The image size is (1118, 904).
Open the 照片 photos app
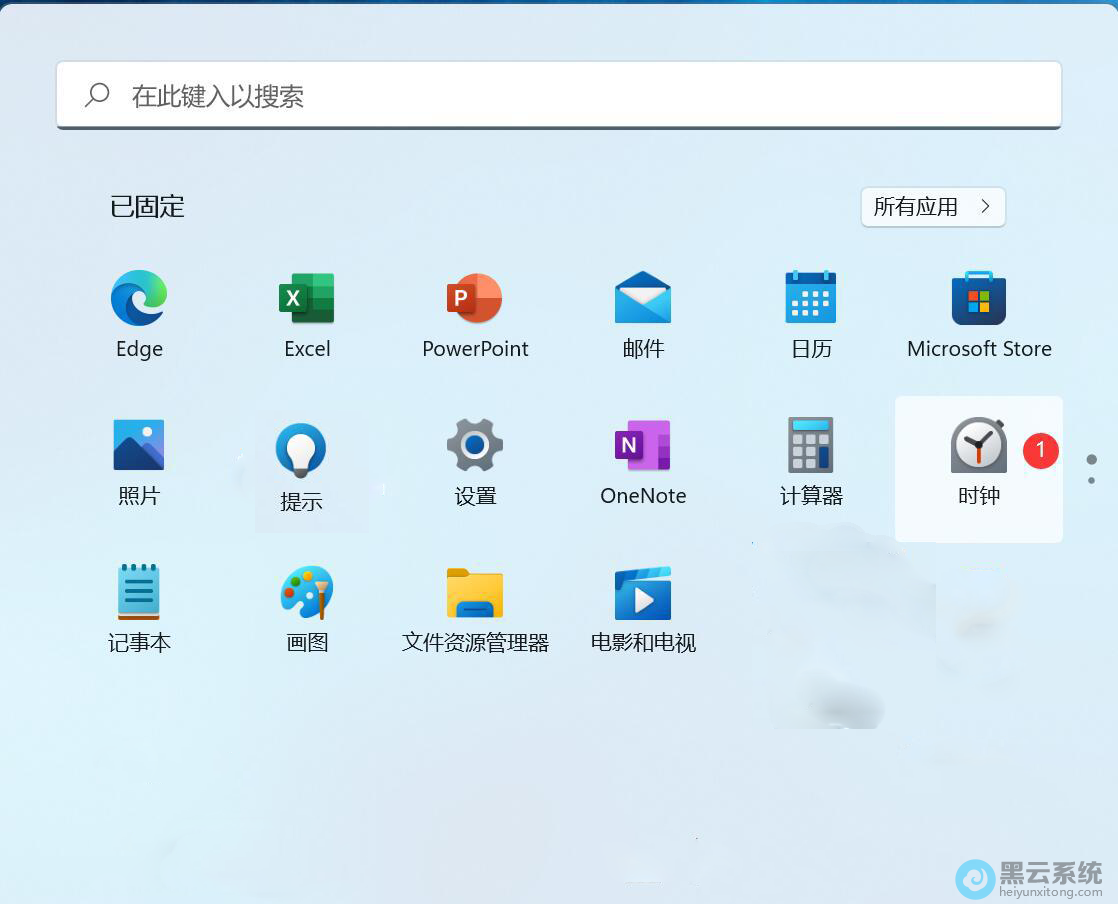pyautogui.click(x=139, y=445)
